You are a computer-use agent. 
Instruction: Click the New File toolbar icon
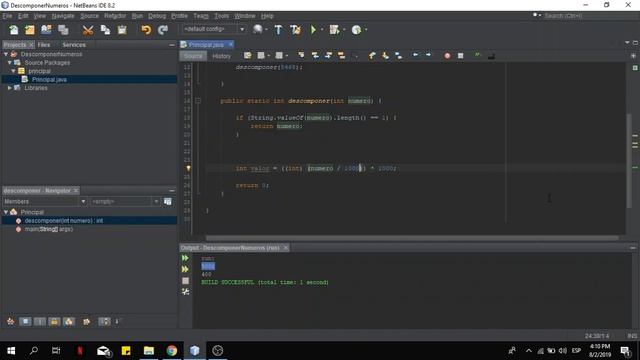pos(13,30)
